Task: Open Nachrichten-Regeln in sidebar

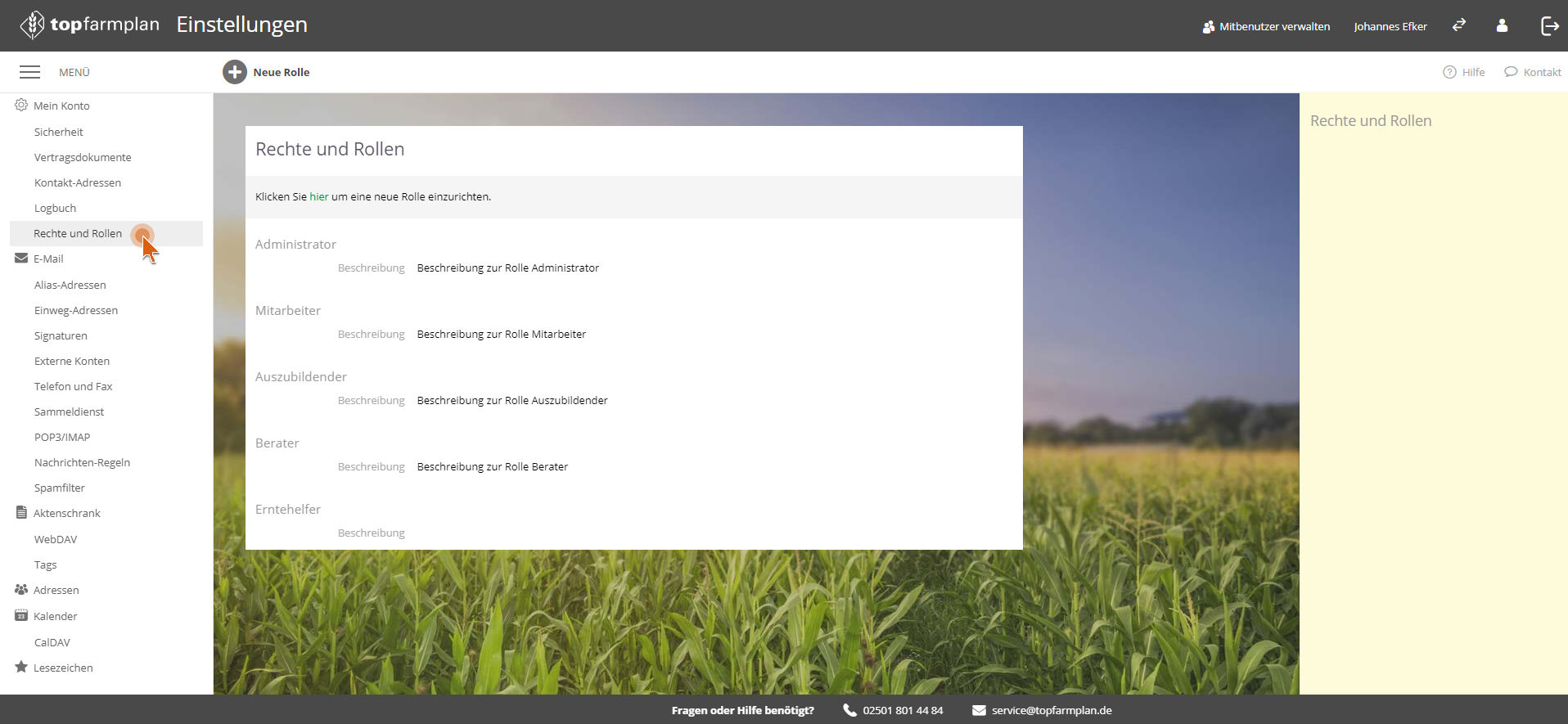Action: [82, 462]
